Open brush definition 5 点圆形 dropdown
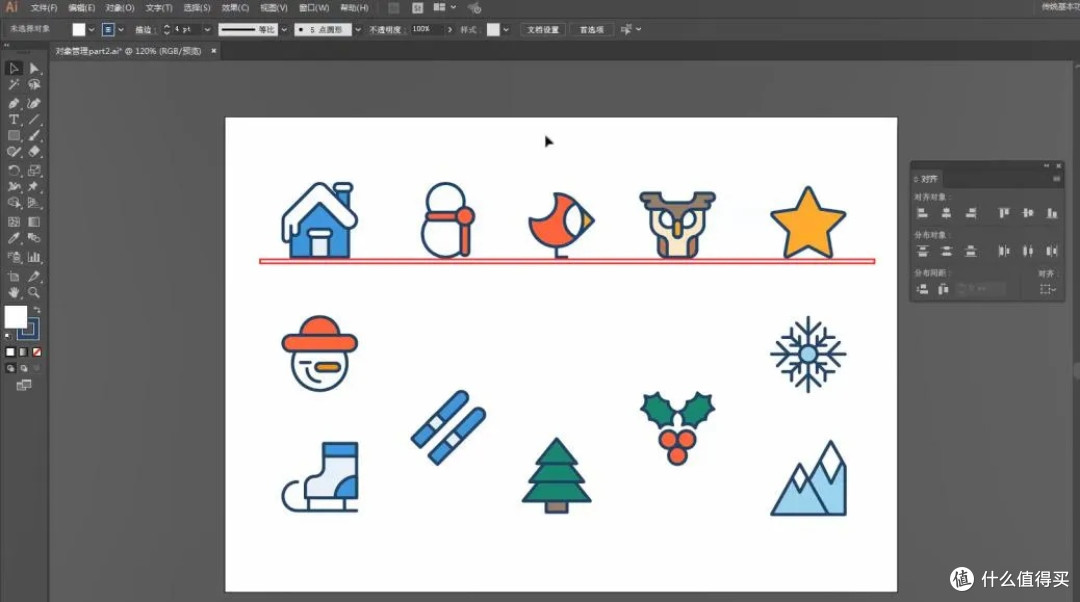This screenshot has height=602, width=1080. click(x=357, y=30)
